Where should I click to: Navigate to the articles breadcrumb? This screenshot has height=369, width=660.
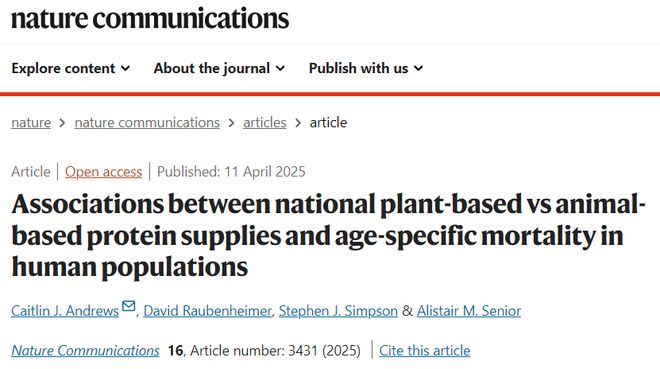coord(265,123)
